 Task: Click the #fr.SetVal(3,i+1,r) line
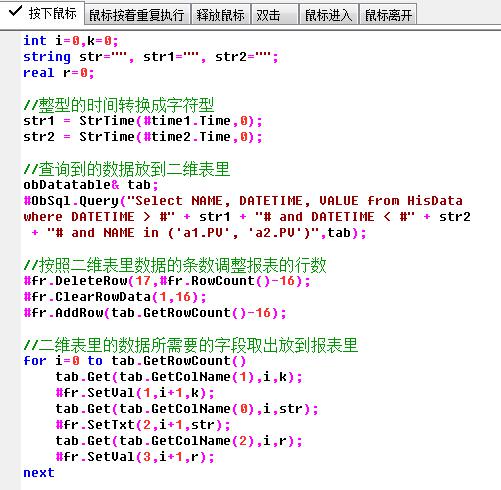[x=135, y=457]
